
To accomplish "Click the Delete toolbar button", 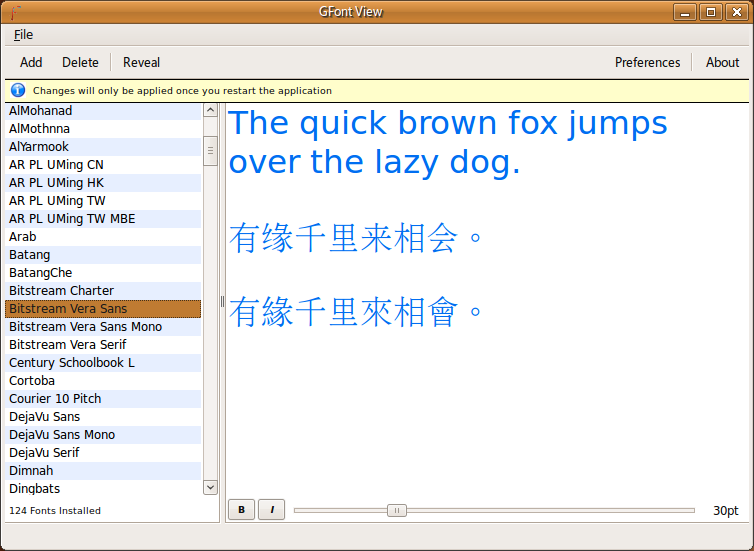I will click(80, 63).
